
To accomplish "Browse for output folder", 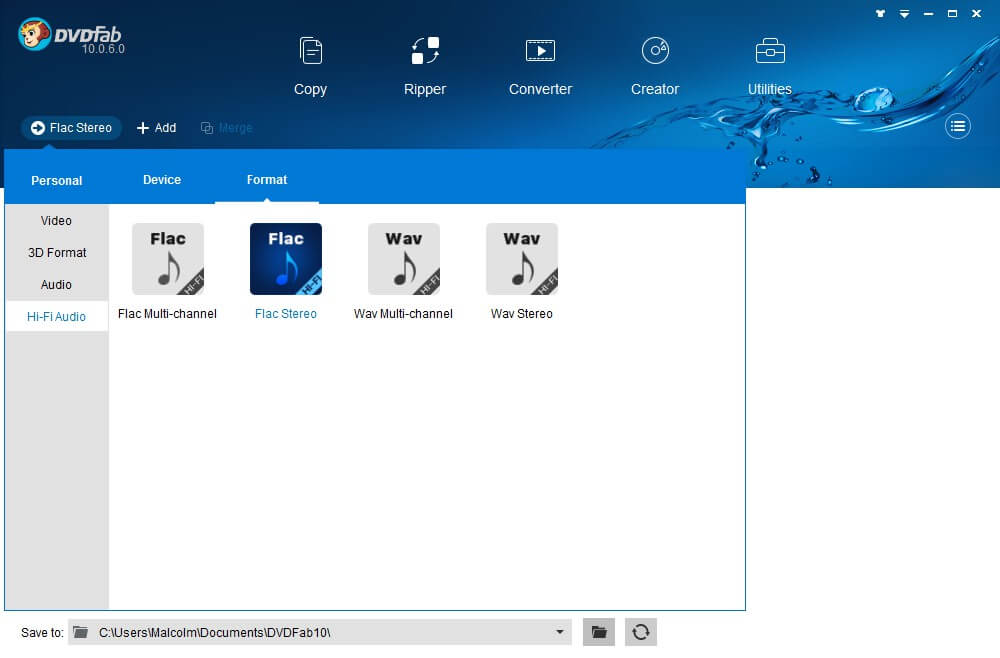I will click(599, 632).
